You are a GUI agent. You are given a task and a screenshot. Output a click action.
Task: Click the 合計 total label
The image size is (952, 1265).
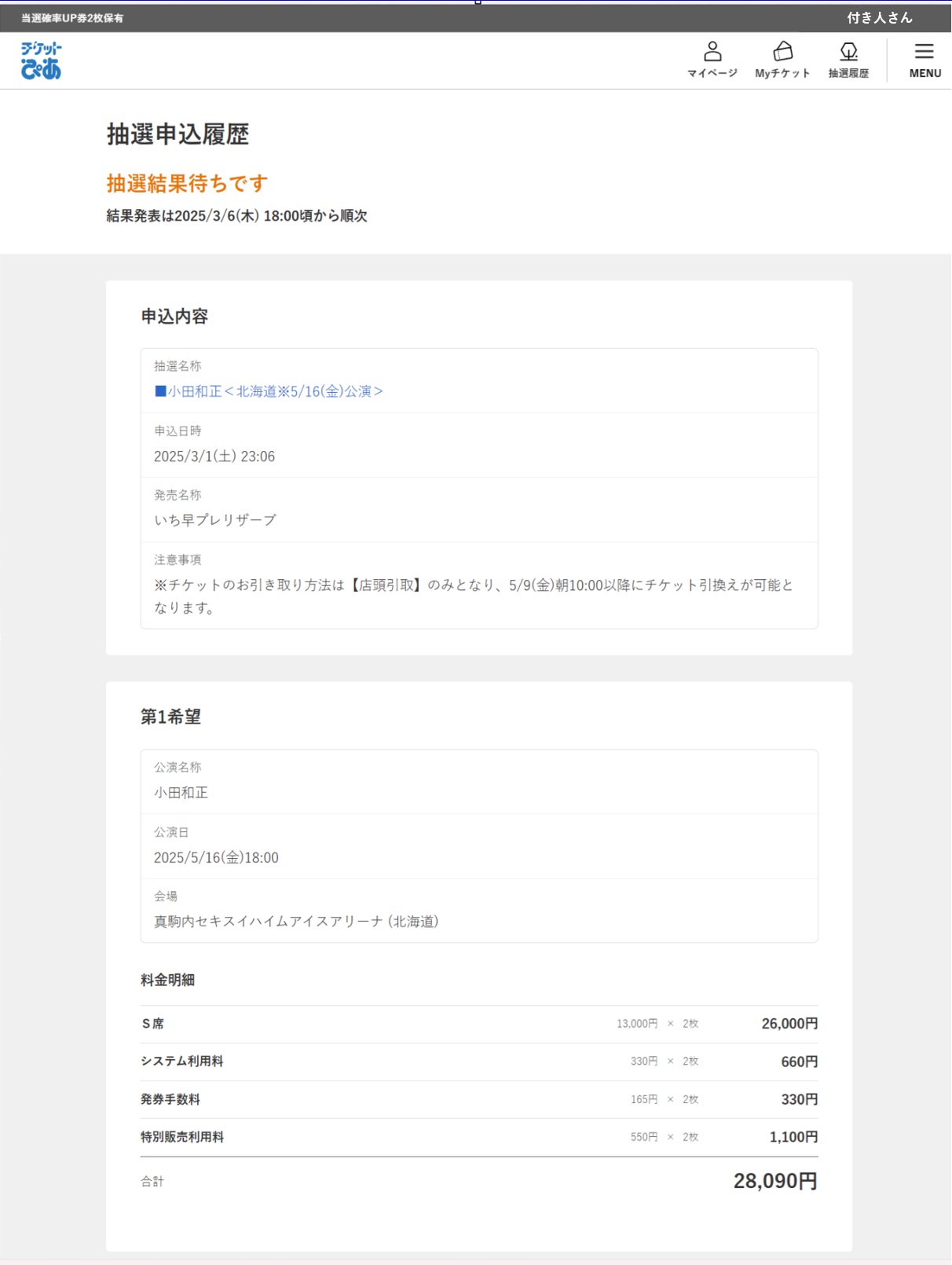152,1181
